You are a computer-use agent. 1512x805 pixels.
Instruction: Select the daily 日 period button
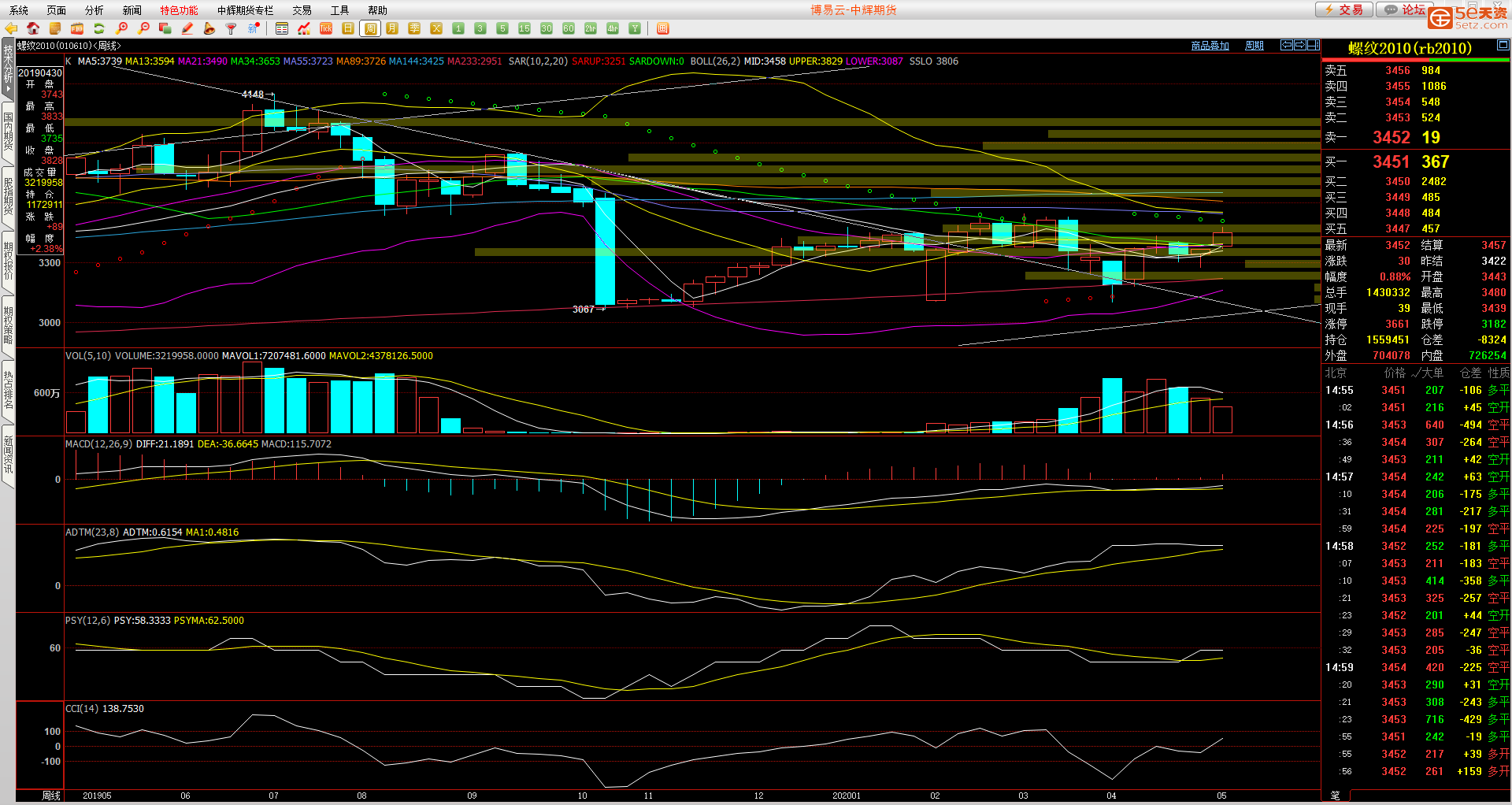[348, 28]
